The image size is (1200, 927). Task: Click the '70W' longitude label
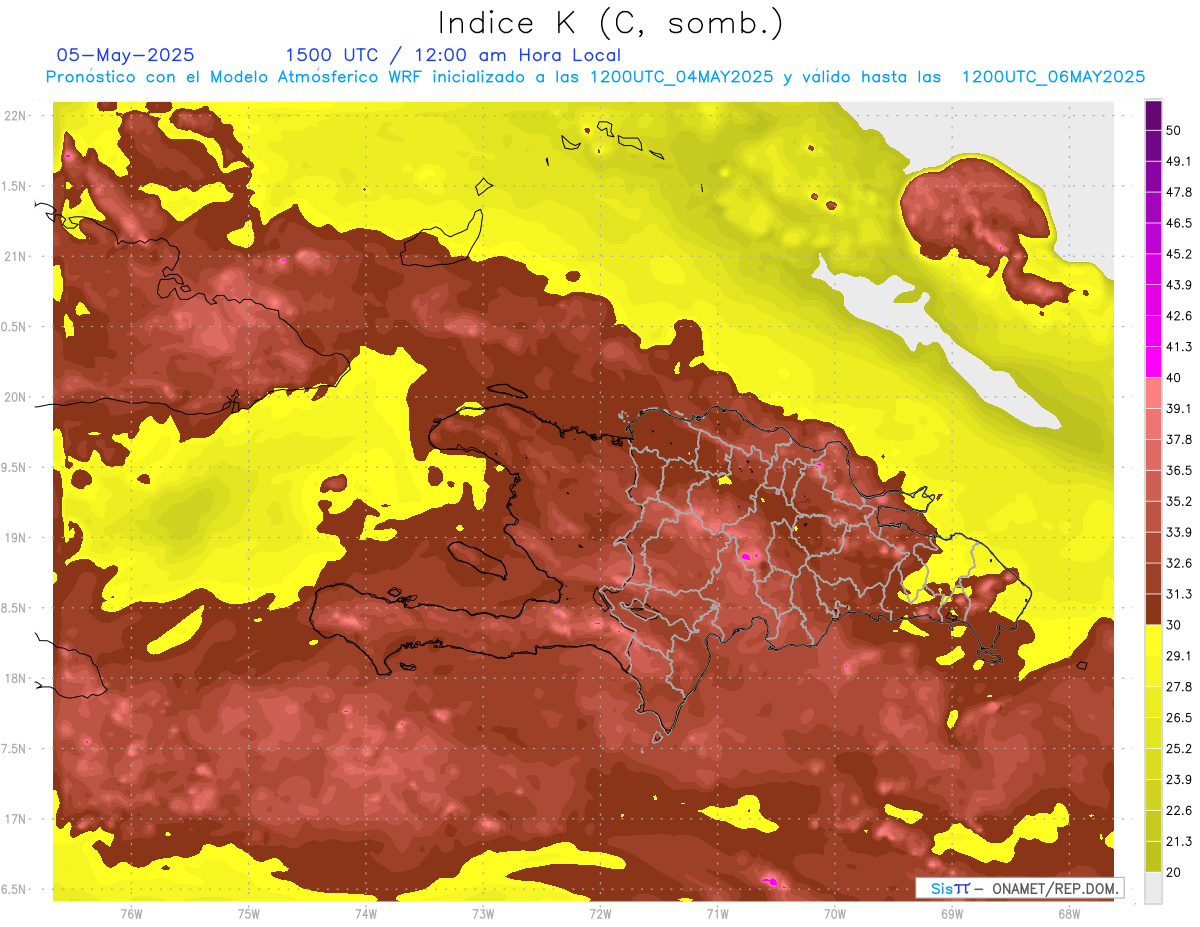[834, 913]
